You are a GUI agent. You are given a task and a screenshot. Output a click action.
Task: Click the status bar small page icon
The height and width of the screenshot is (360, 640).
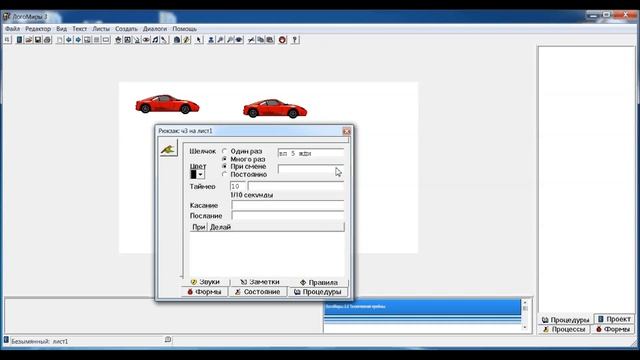tap(168, 340)
